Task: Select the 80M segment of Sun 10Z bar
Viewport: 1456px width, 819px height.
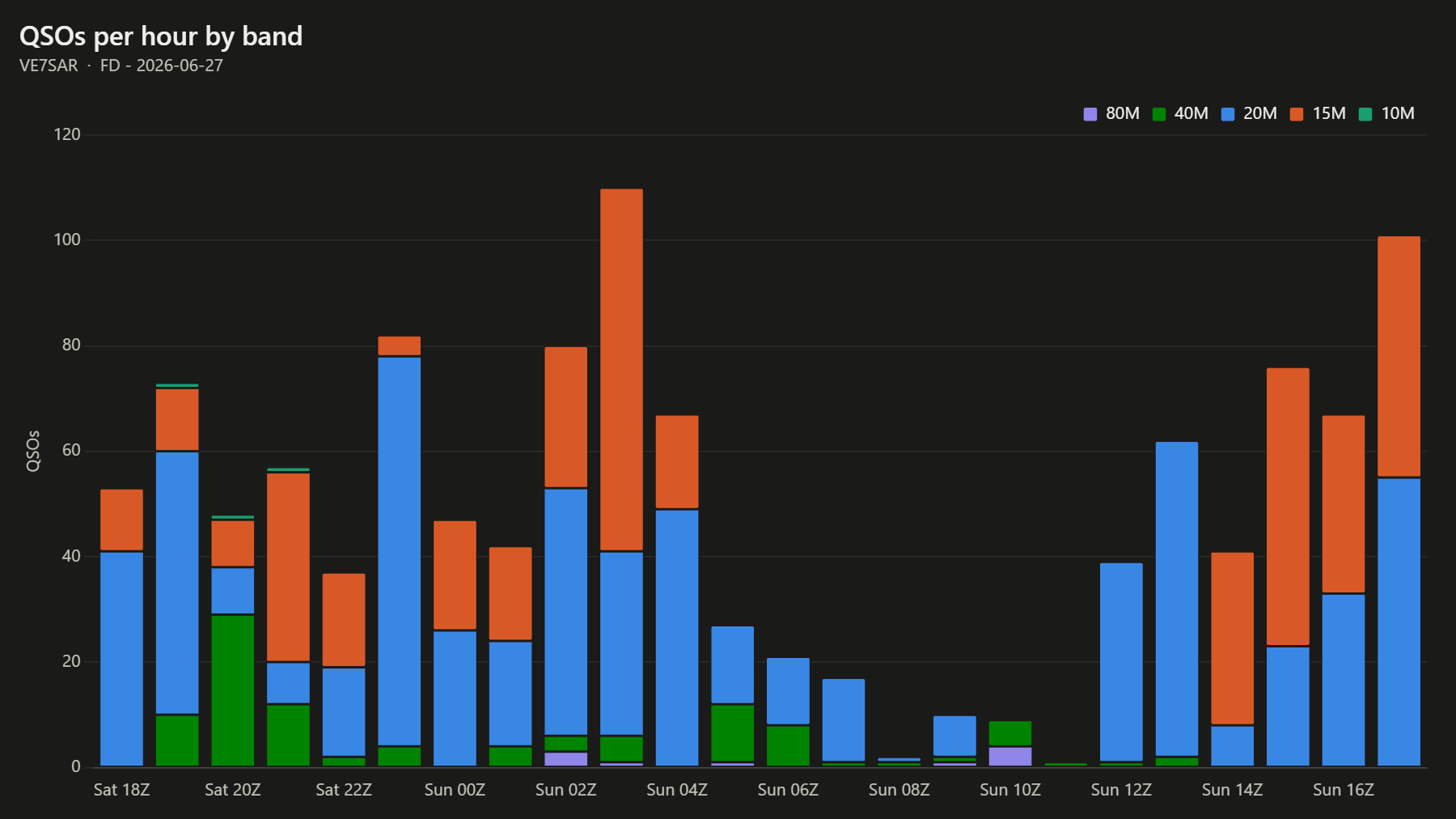Action: (x=1010, y=757)
